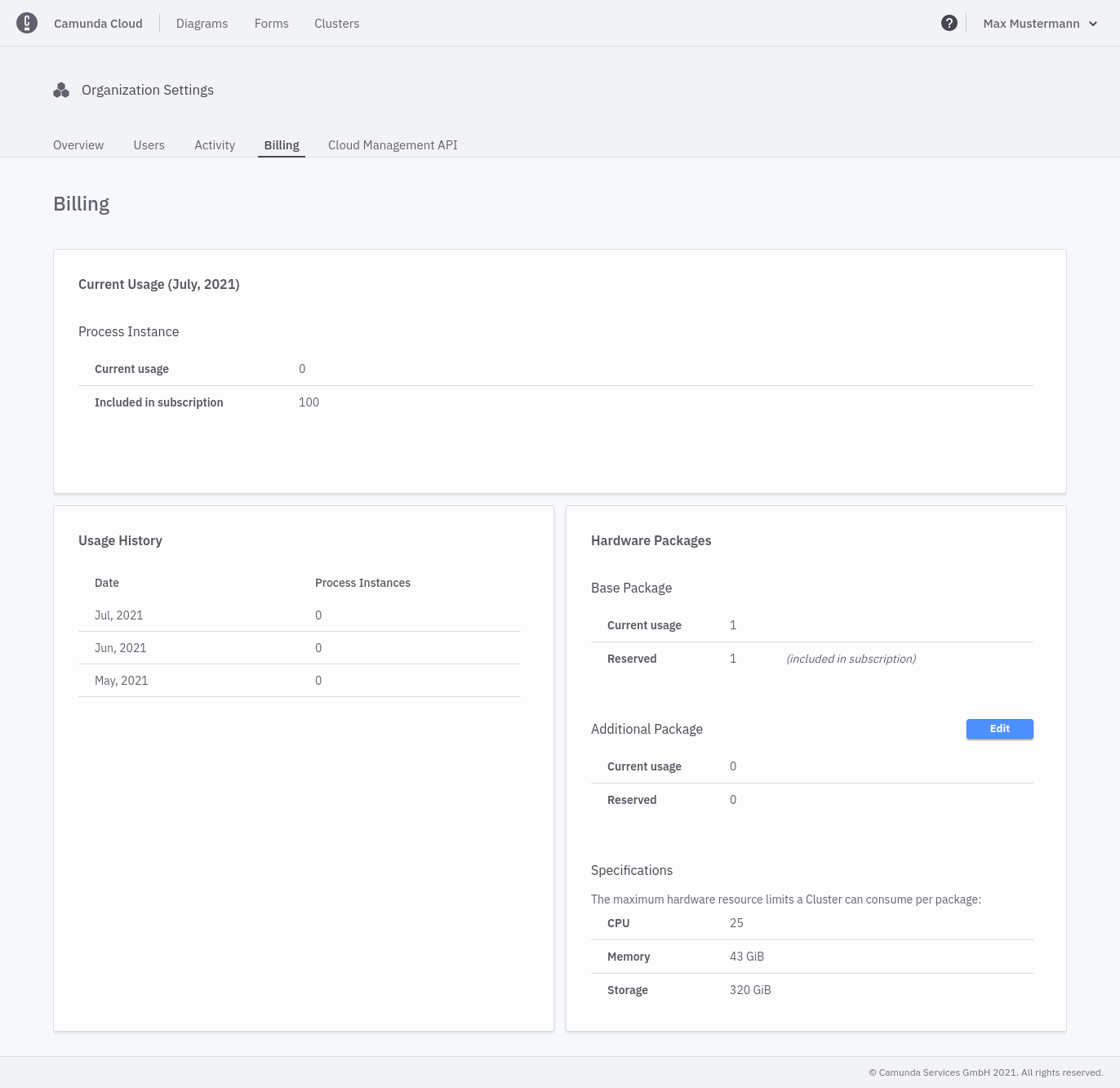Click the May, 2021 usage history entry

tap(121, 680)
